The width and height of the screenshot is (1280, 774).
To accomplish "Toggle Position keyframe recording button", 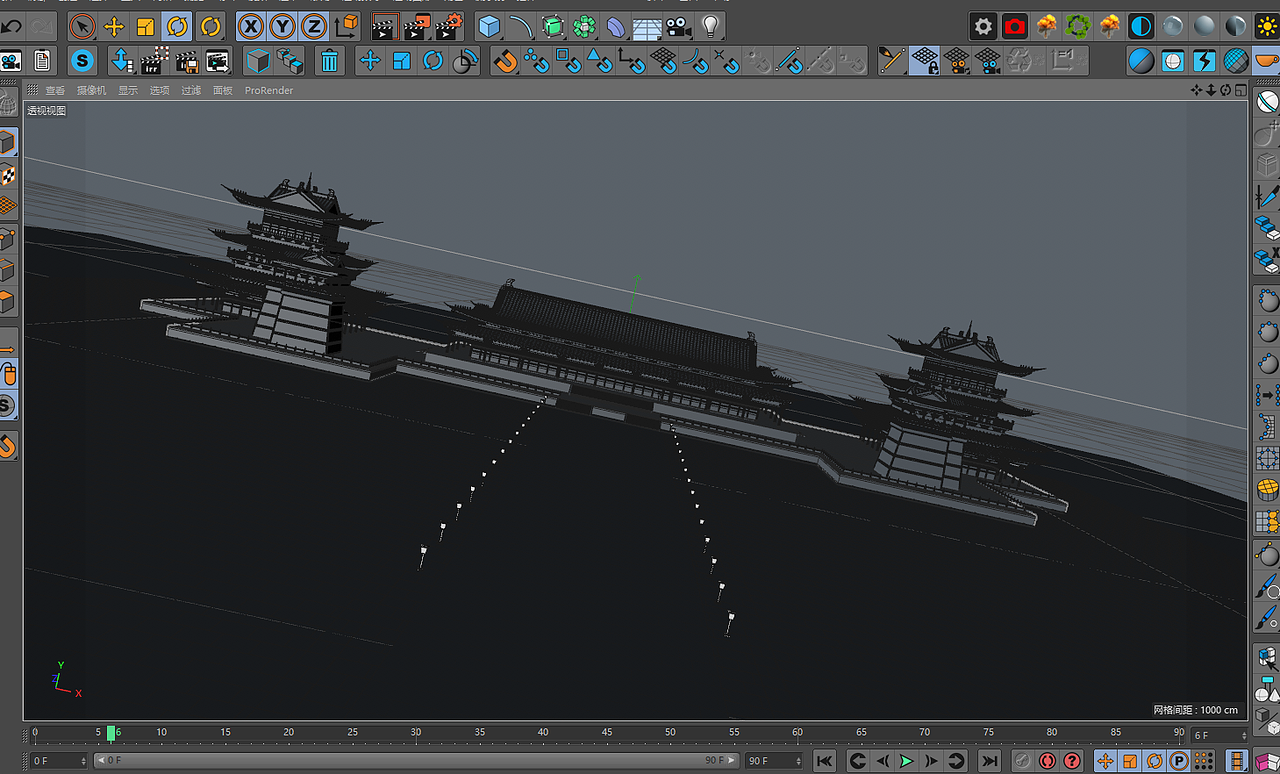I will click(1105, 761).
